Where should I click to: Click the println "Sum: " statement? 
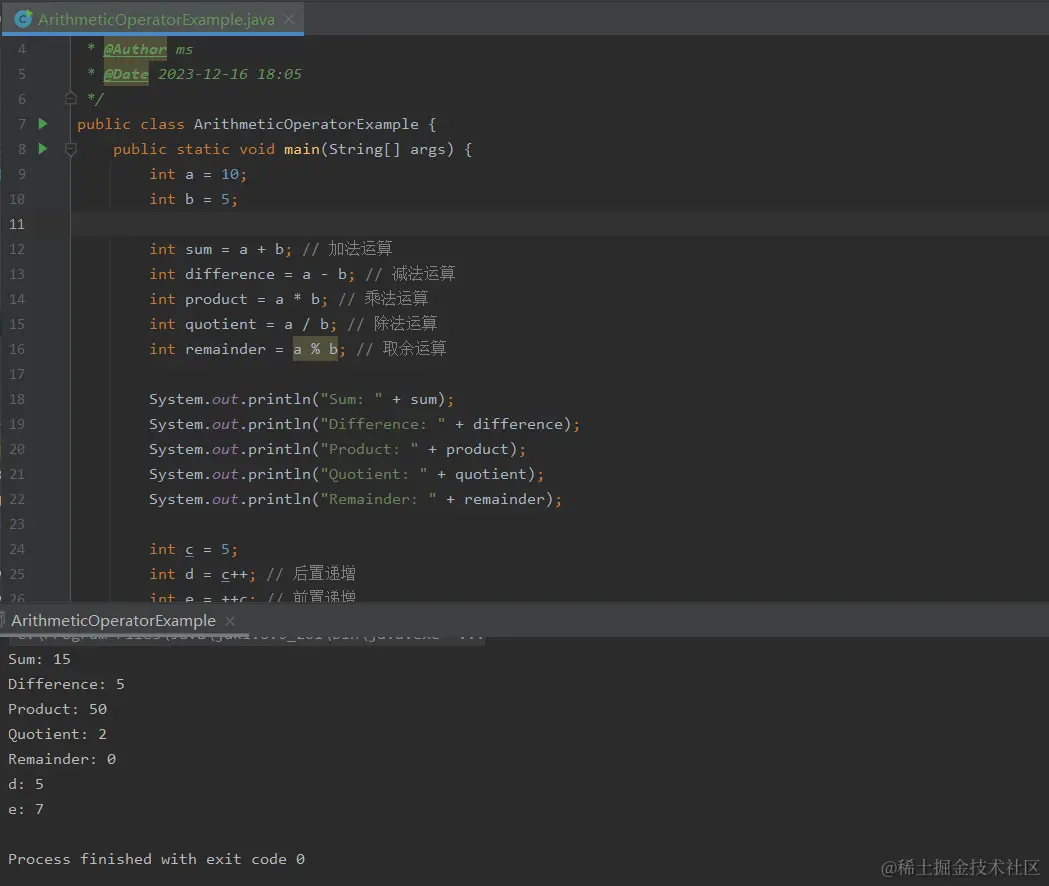301,400
